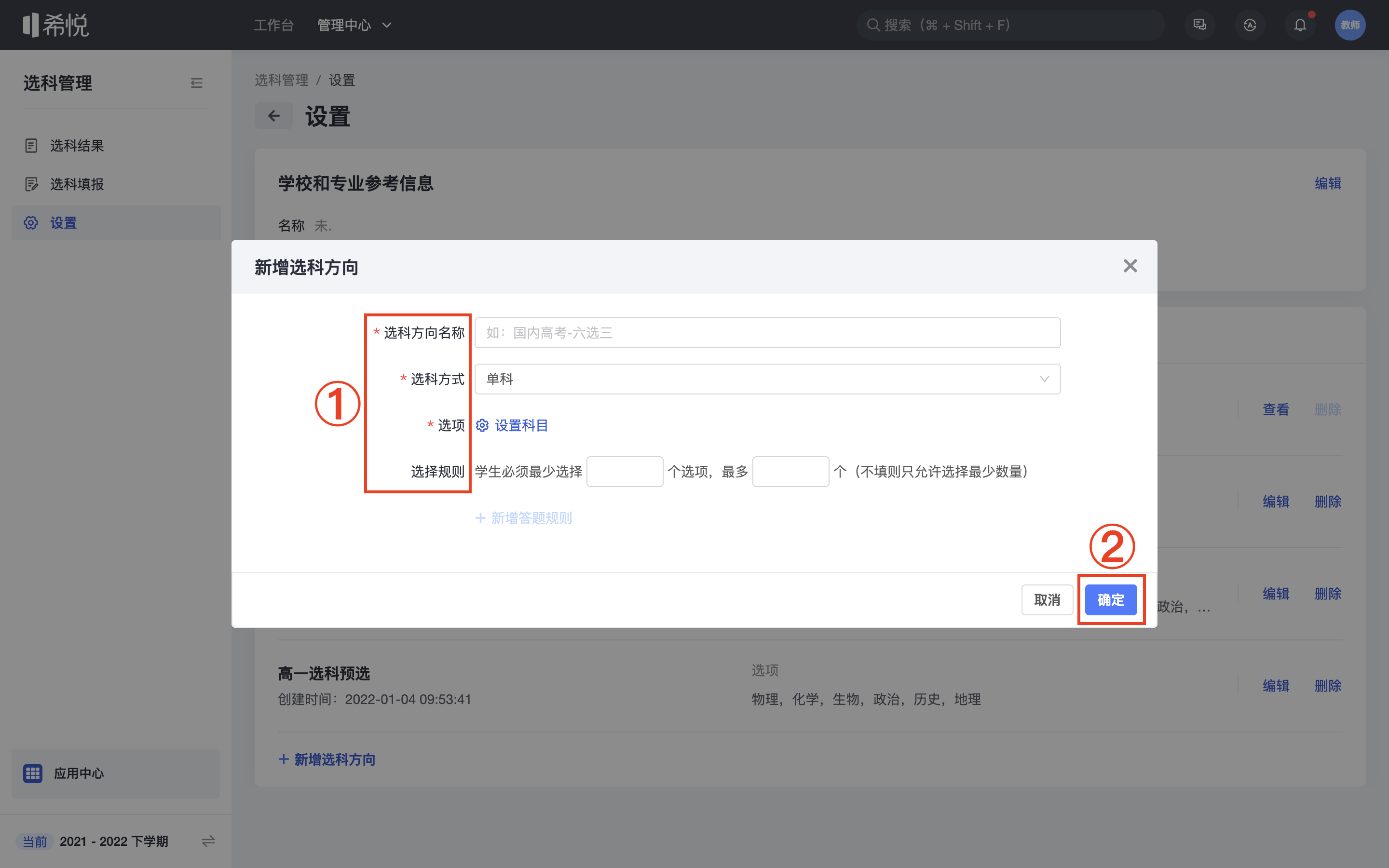
Task: Click the 选科结果 document icon
Action: click(x=31, y=146)
